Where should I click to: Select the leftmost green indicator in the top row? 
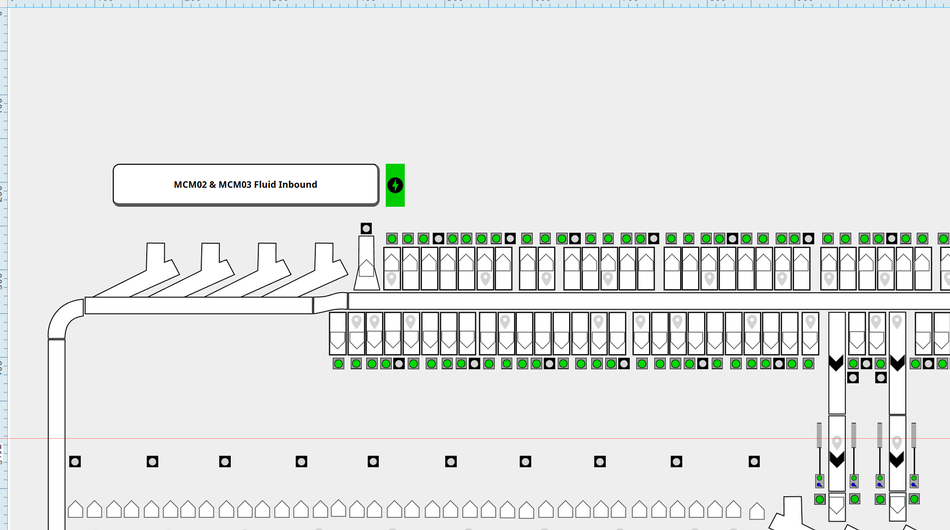(x=392, y=239)
